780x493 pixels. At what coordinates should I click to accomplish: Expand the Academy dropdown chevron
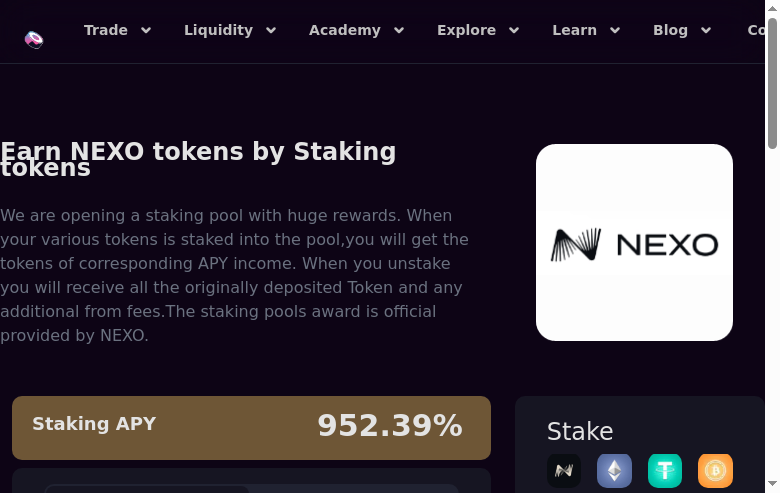[x=399, y=31]
